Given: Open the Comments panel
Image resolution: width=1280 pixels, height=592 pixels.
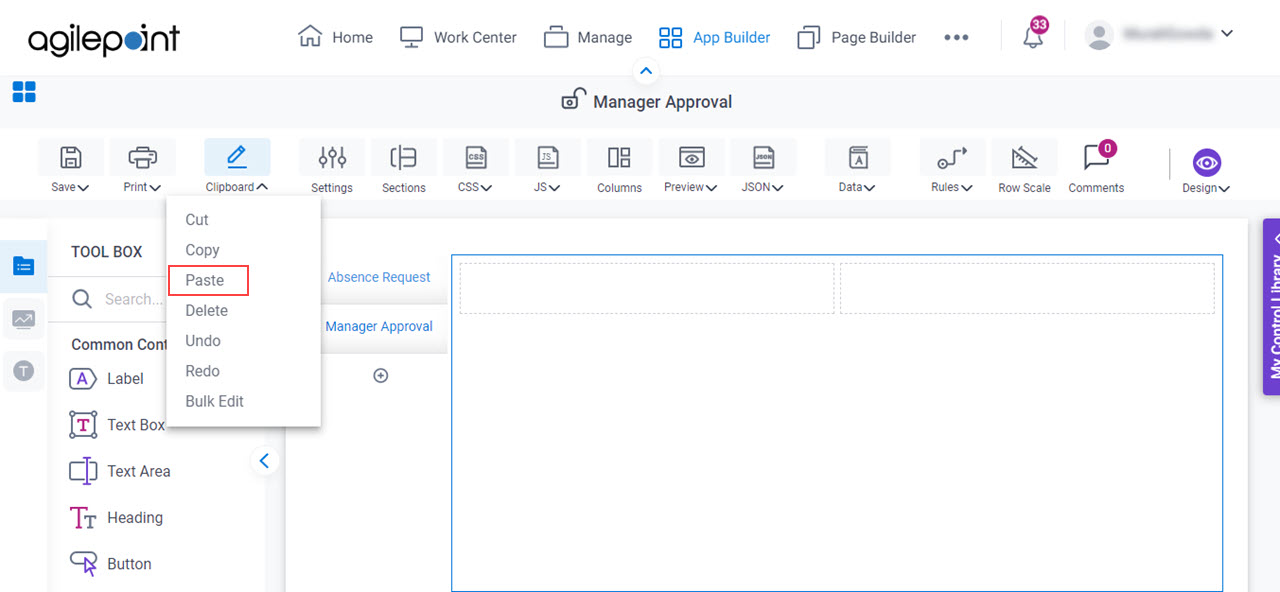Looking at the screenshot, I should (x=1096, y=167).
